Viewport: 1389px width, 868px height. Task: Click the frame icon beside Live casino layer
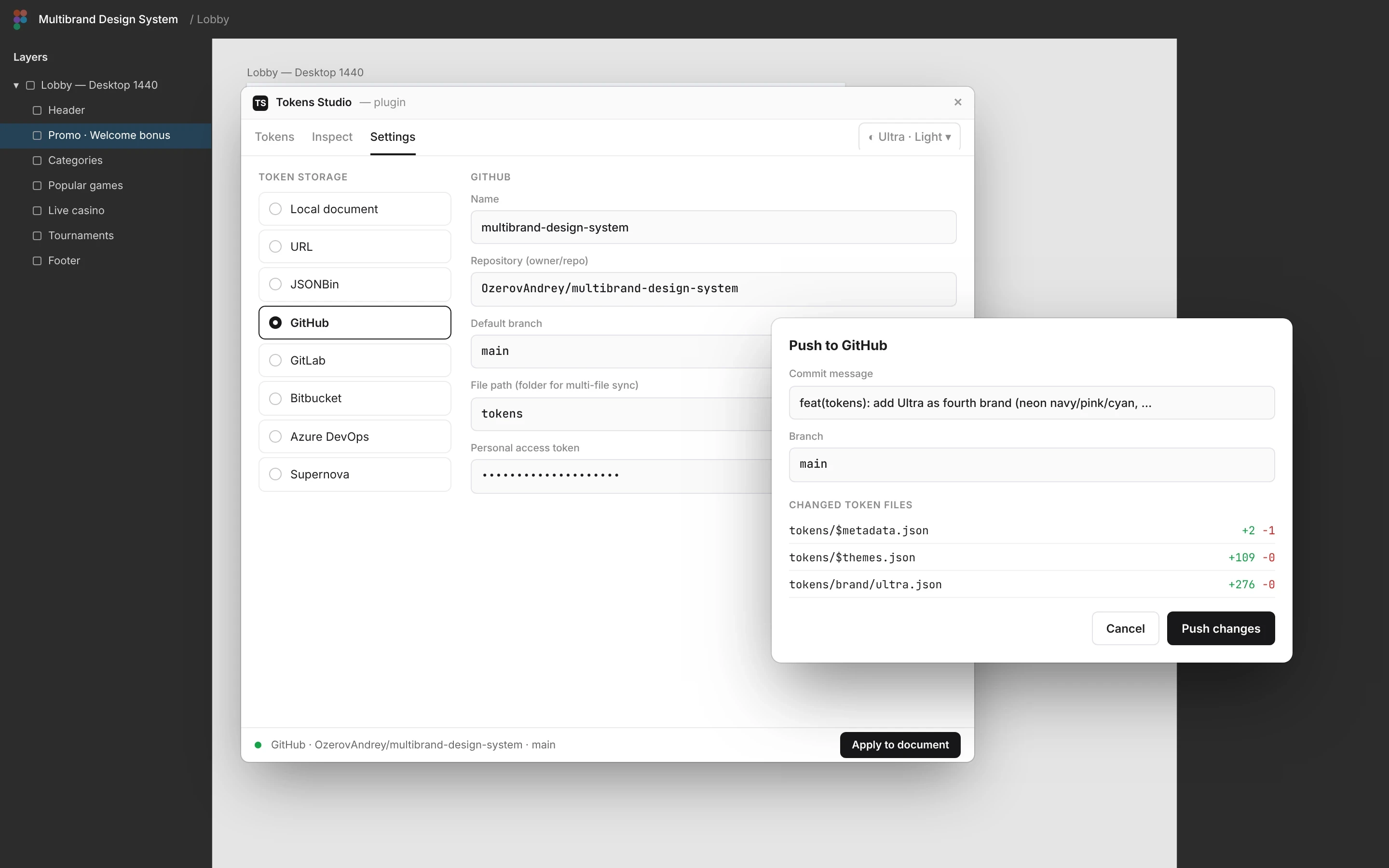37,211
